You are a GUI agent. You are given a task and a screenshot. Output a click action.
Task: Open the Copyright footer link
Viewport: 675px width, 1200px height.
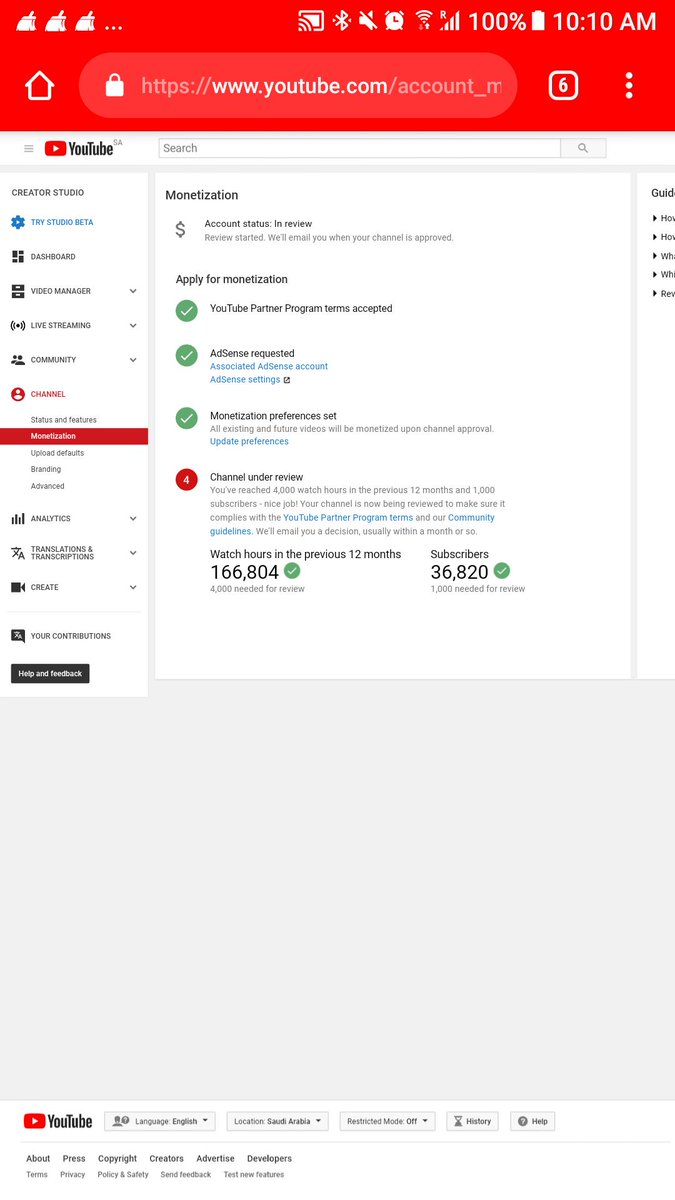click(x=117, y=1159)
